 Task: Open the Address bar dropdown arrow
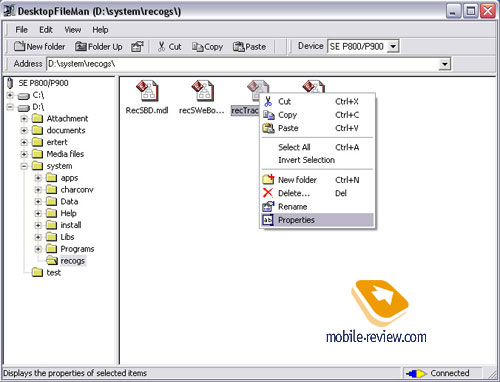point(444,64)
